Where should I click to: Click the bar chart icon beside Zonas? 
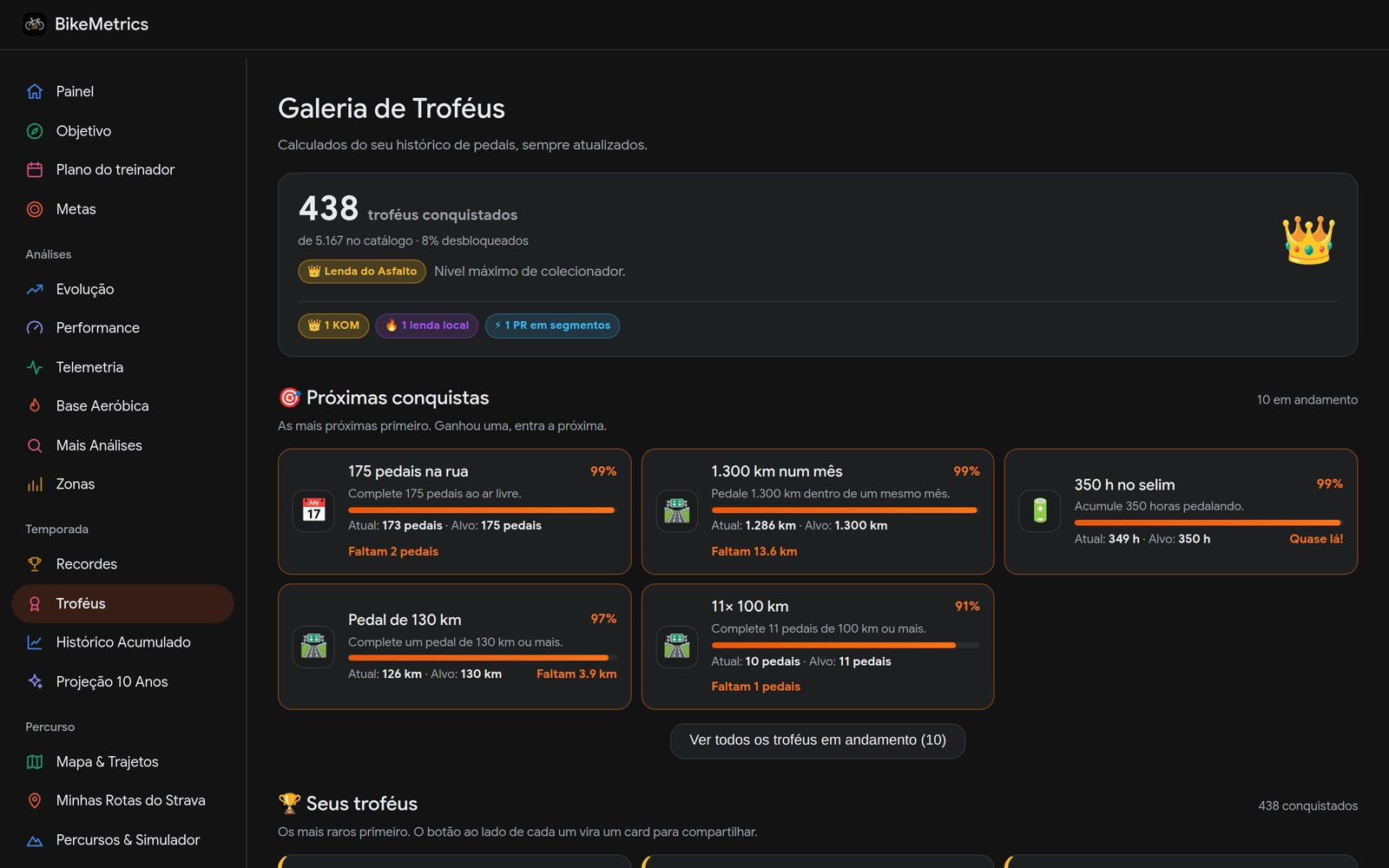[x=35, y=484]
